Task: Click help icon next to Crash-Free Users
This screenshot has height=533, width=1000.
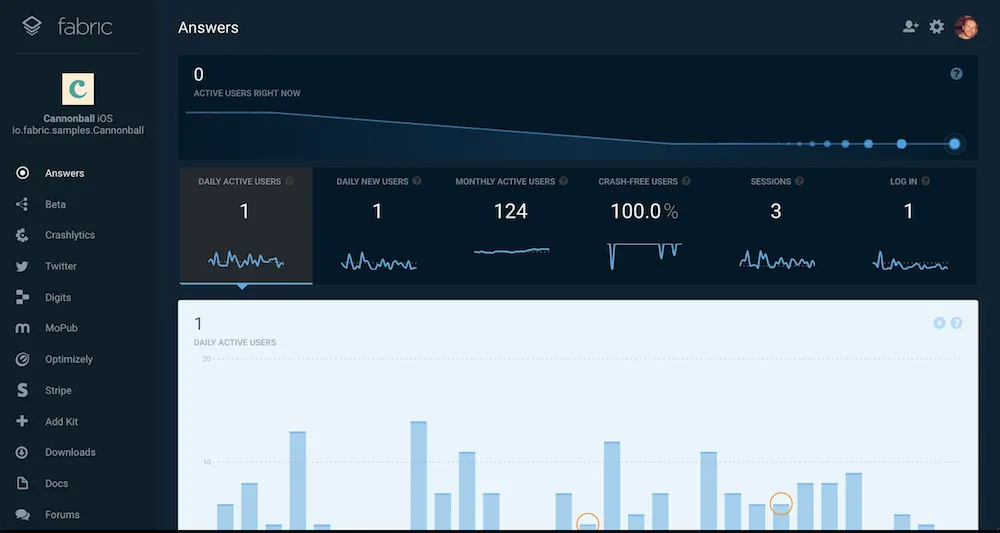Action: tap(686, 181)
